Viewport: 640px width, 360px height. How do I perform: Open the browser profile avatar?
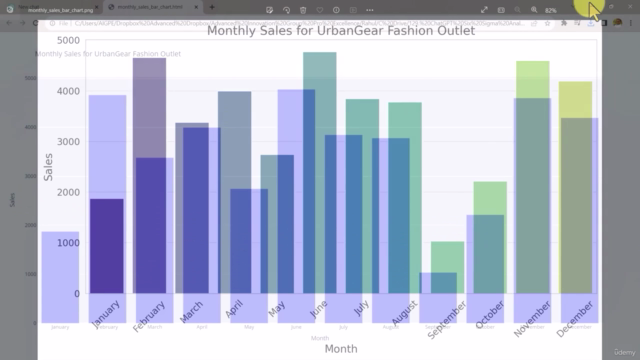tap(618, 23)
